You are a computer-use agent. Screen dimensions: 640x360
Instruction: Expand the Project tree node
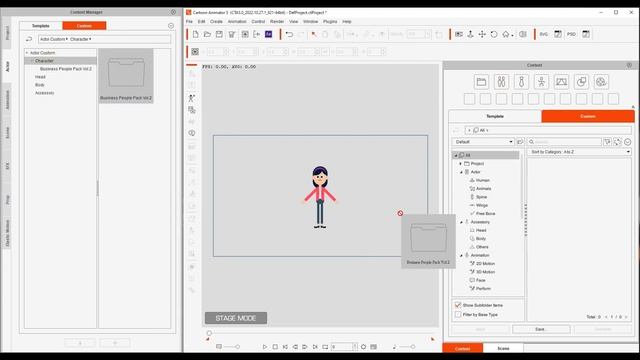(461, 164)
